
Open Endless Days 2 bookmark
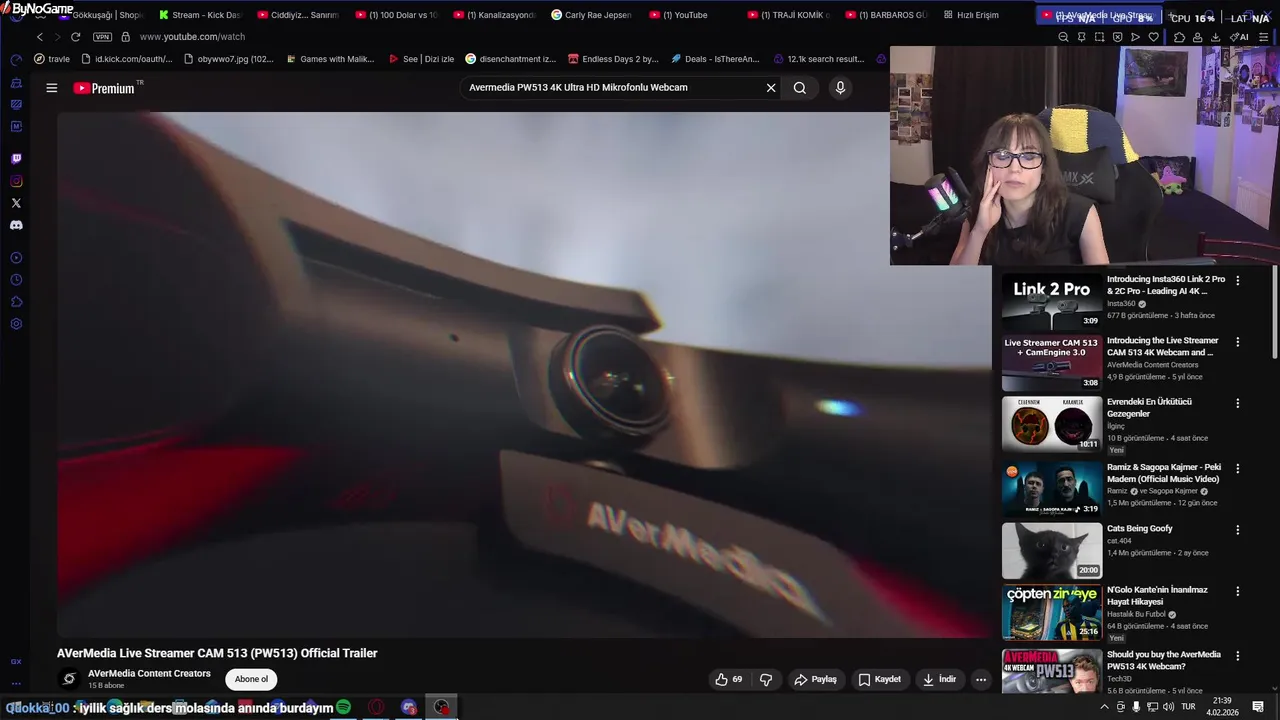click(612, 59)
